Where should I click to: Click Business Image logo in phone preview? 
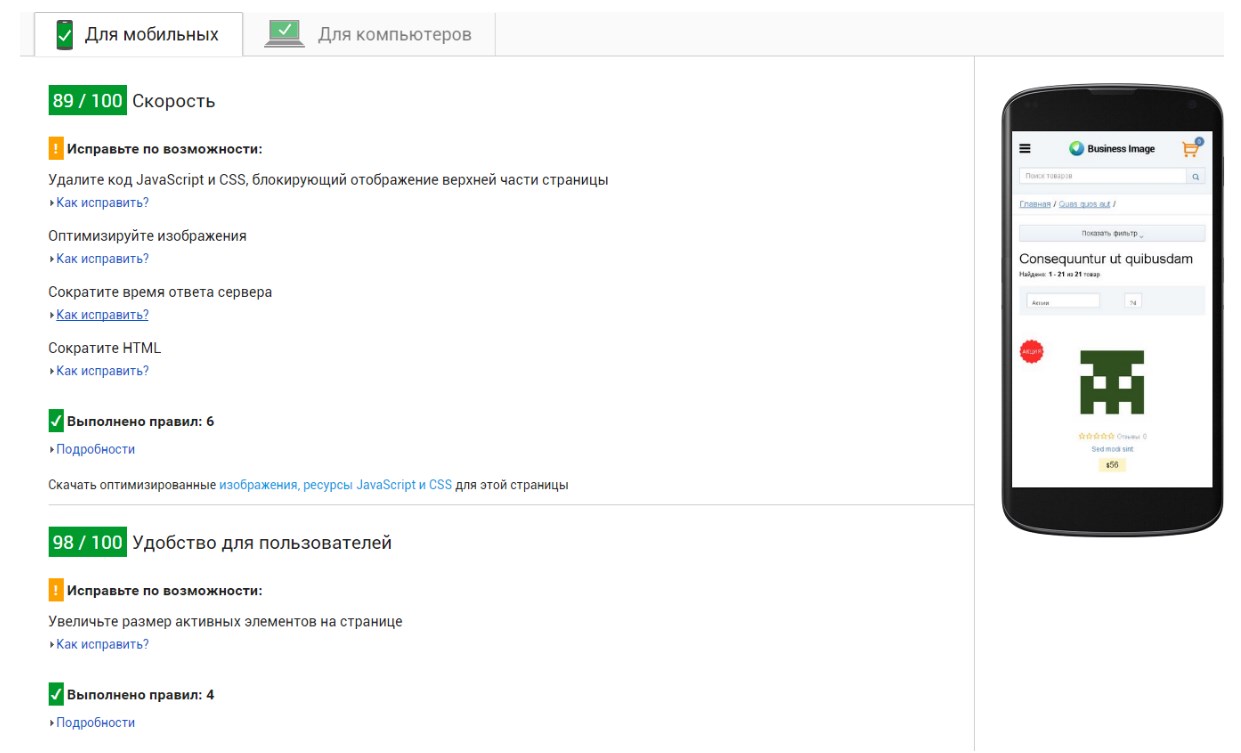(1112, 149)
